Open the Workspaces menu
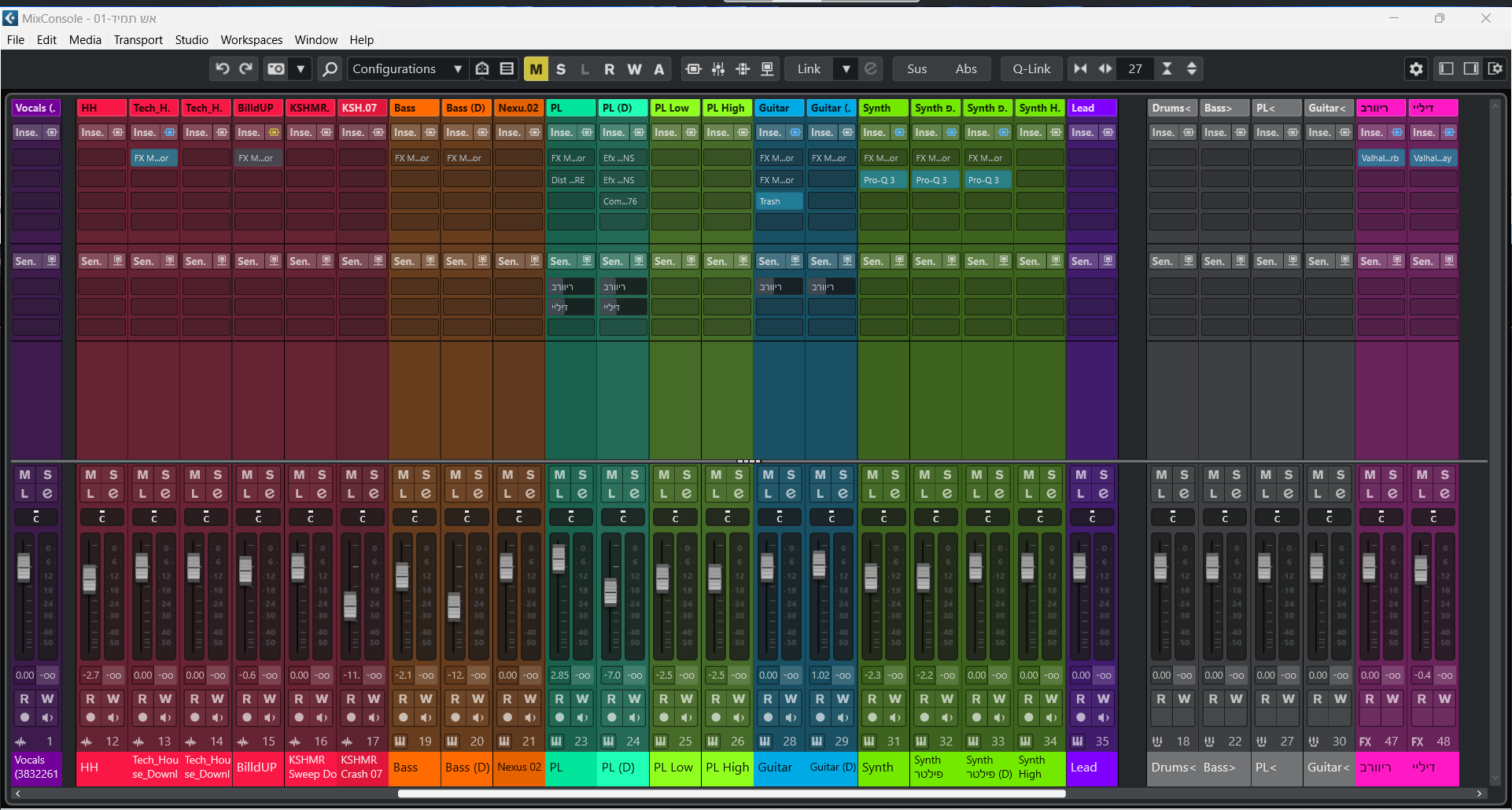 (251, 40)
